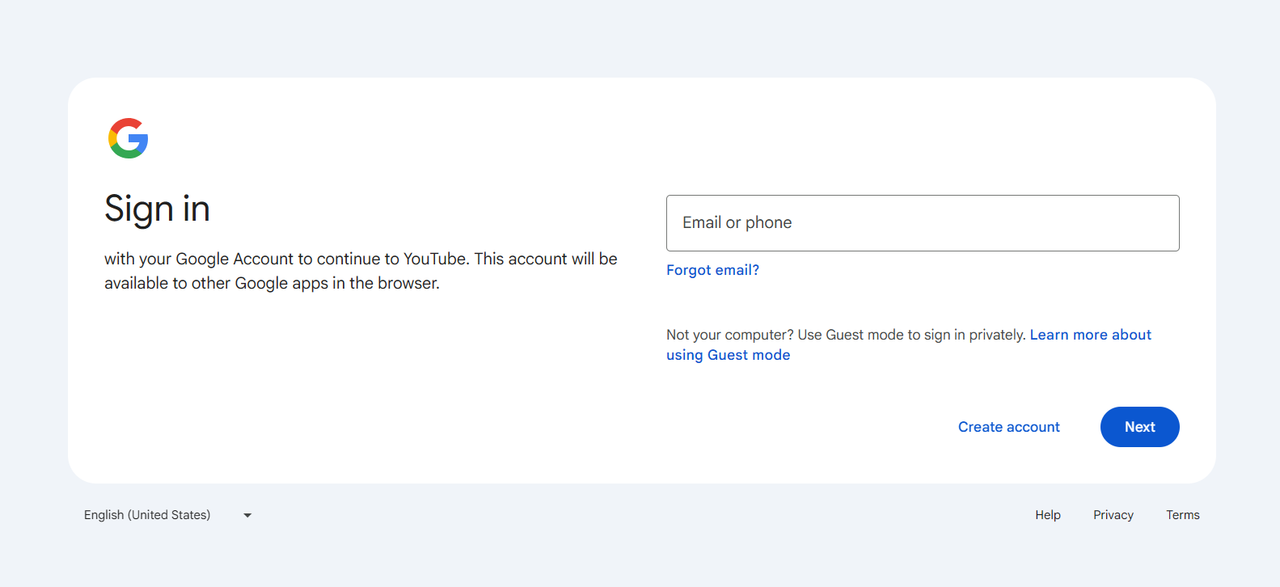Expand the English (United States) language dropdown
1280x587 pixels.
pyautogui.click(x=148, y=515)
